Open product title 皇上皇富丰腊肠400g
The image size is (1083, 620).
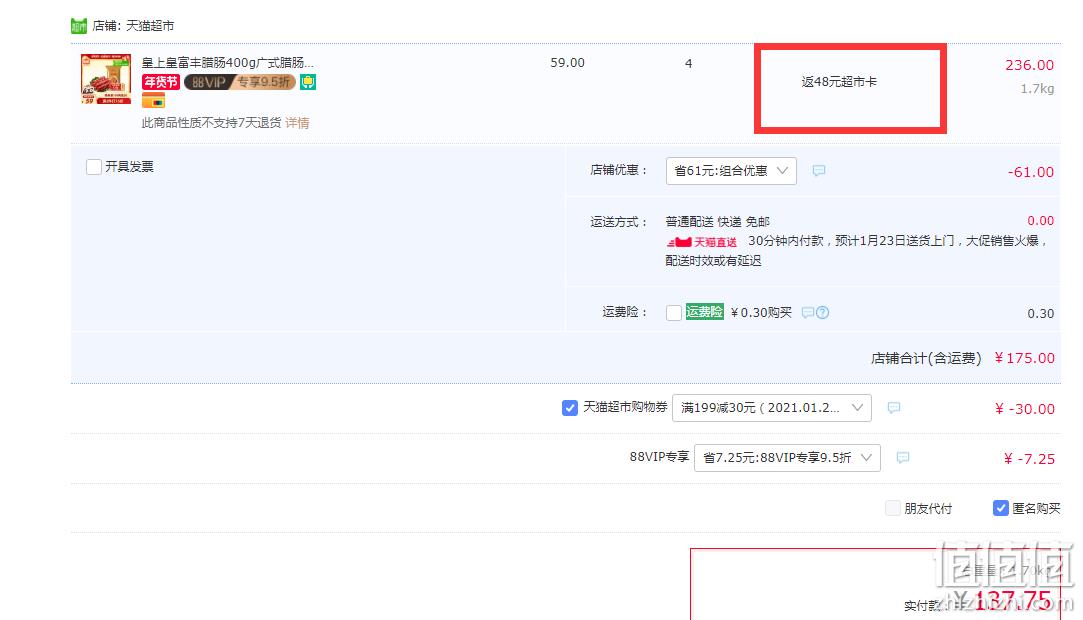pyautogui.click(x=228, y=63)
